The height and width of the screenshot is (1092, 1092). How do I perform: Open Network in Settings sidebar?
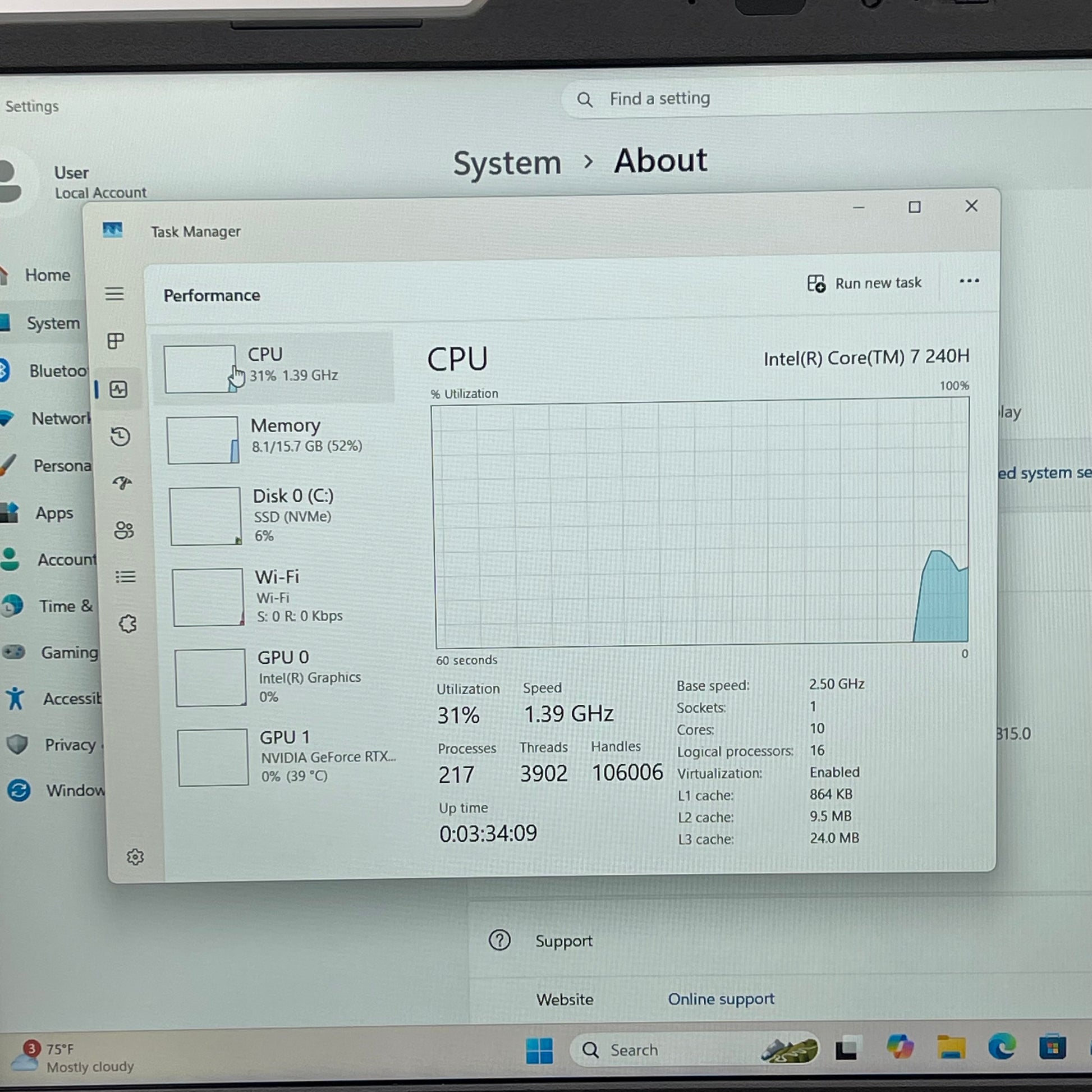coord(47,418)
